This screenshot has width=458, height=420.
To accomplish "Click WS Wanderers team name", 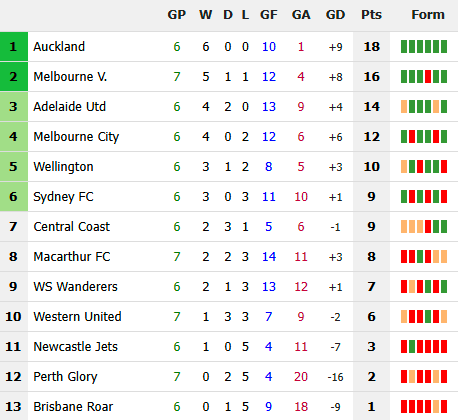I will [x=75, y=287].
